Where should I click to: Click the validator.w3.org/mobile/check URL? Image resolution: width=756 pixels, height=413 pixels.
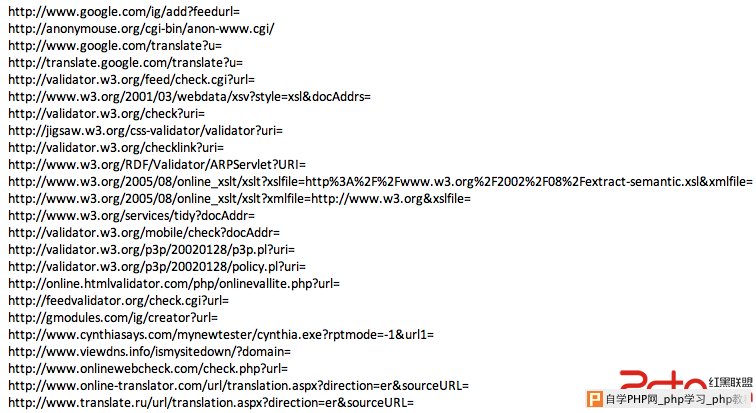144,233
